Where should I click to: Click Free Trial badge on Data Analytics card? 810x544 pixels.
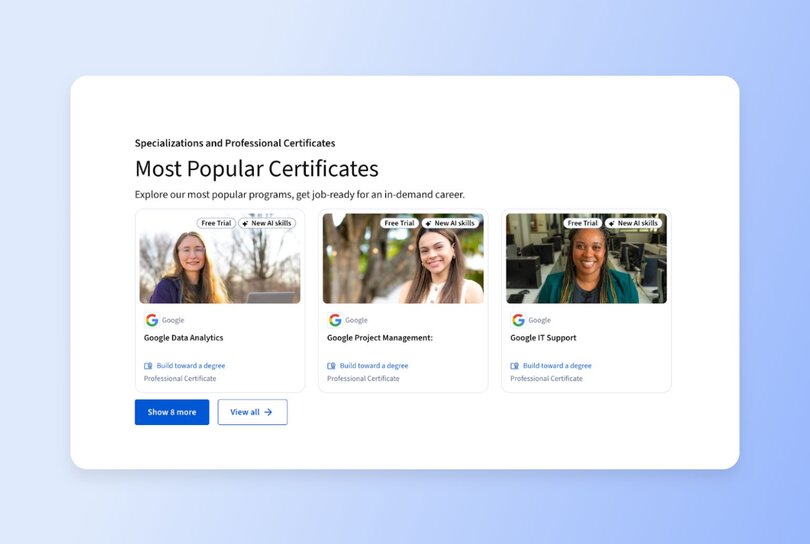216,223
